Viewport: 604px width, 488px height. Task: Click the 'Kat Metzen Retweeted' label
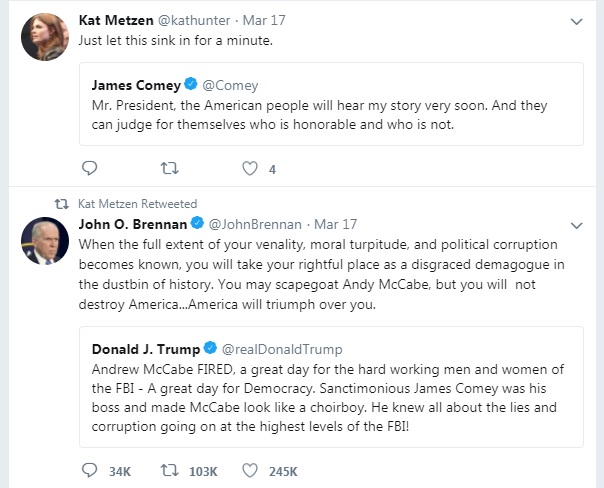[138, 204]
